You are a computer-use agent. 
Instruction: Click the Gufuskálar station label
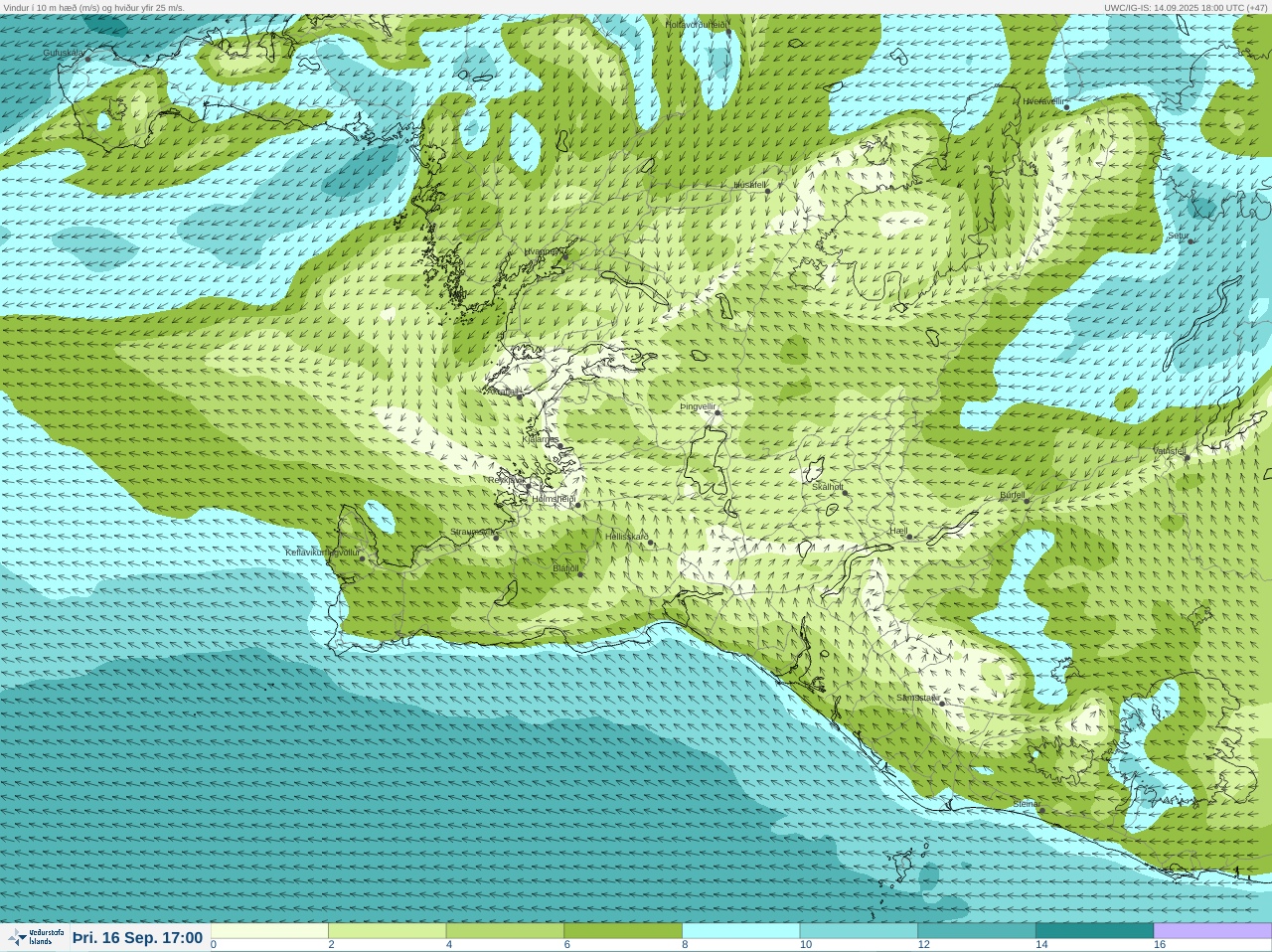64,53
